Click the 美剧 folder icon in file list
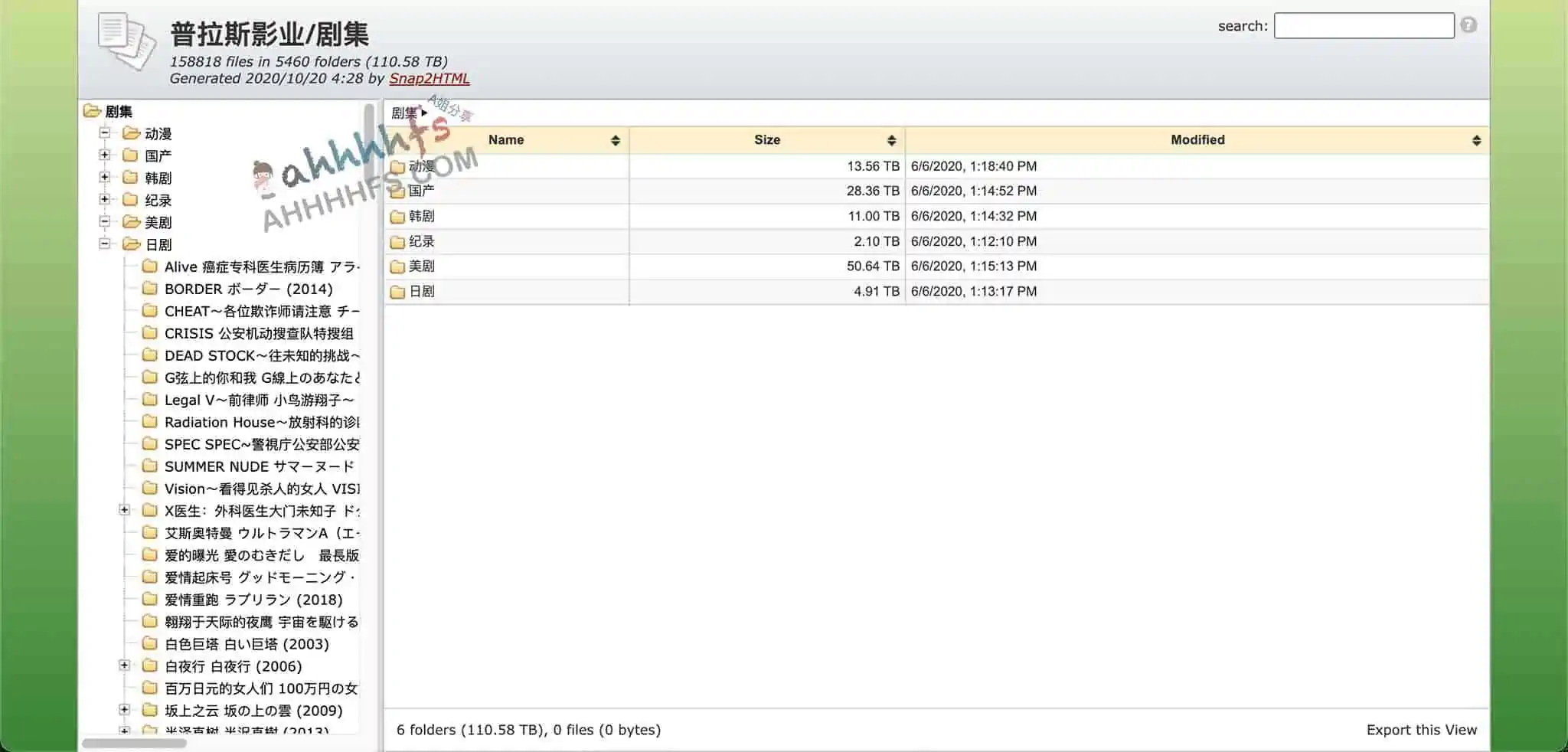 pos(397,266)
